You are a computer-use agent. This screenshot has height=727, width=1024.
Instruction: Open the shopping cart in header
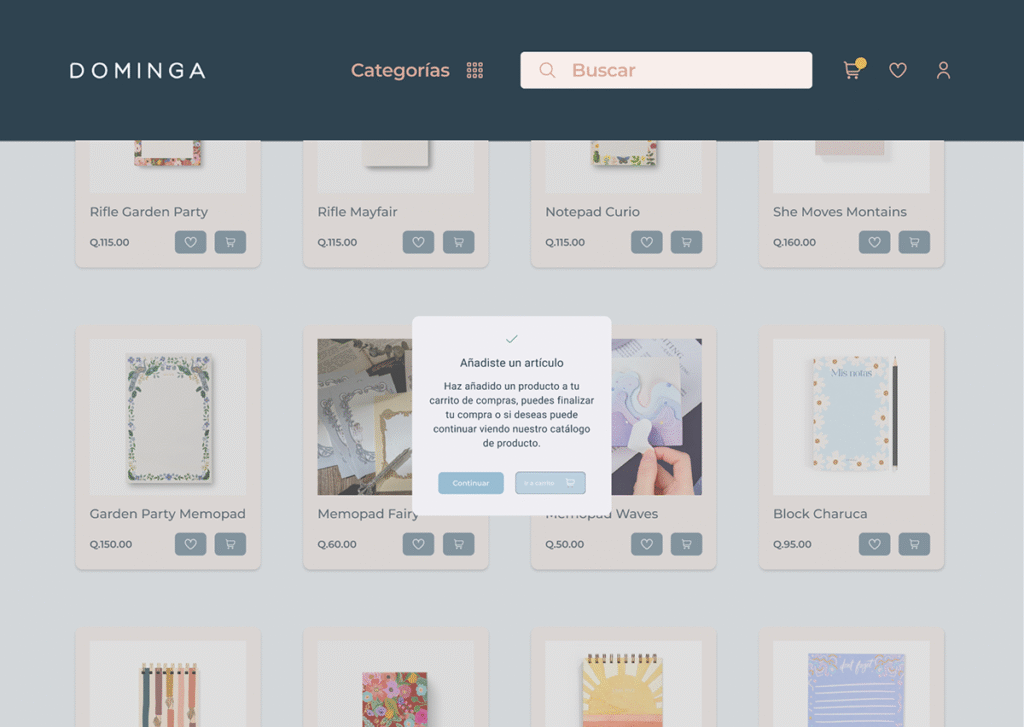pyautogui.click(x=853, y=69)
